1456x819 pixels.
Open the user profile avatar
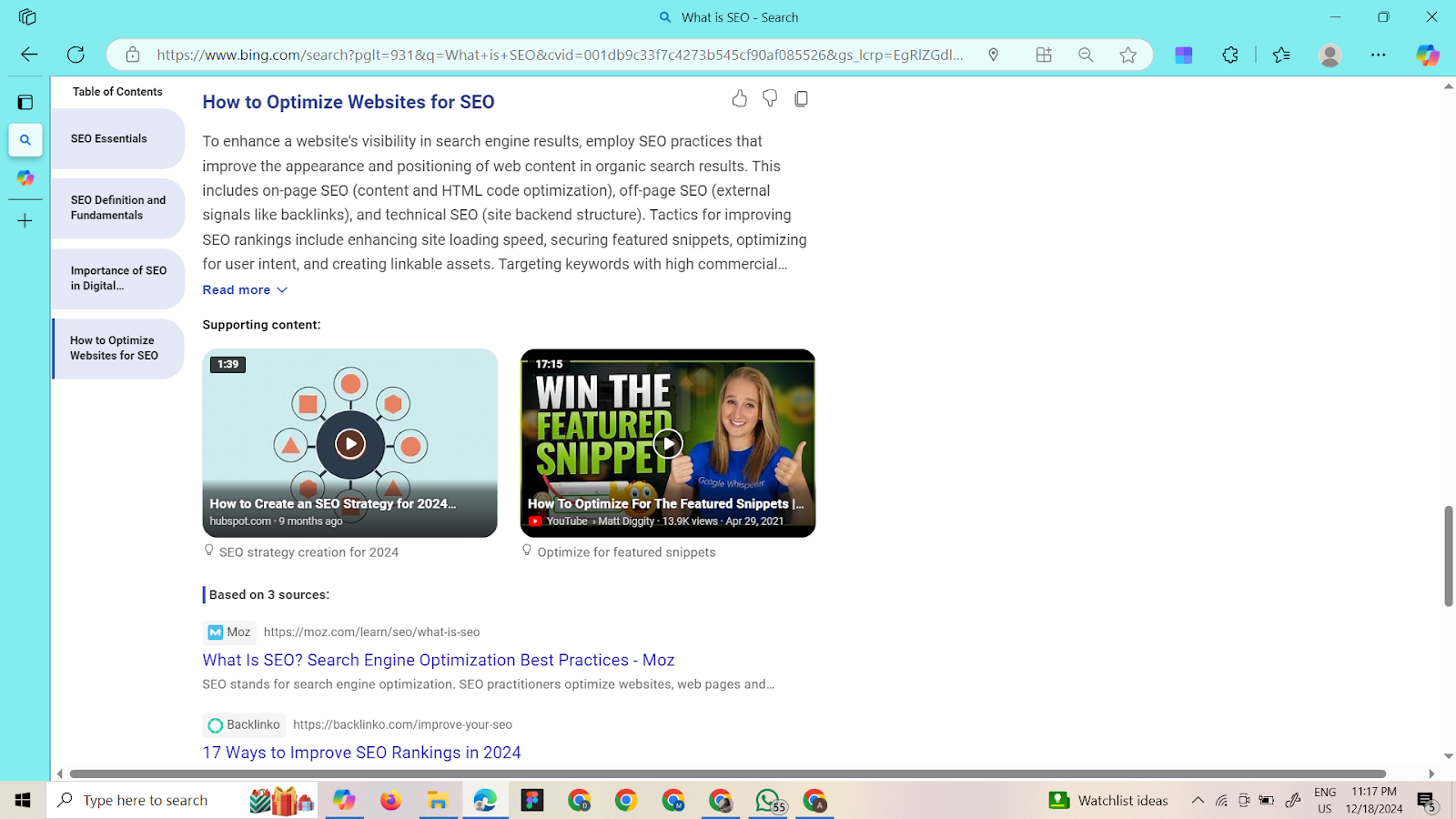coord(1330,55)
